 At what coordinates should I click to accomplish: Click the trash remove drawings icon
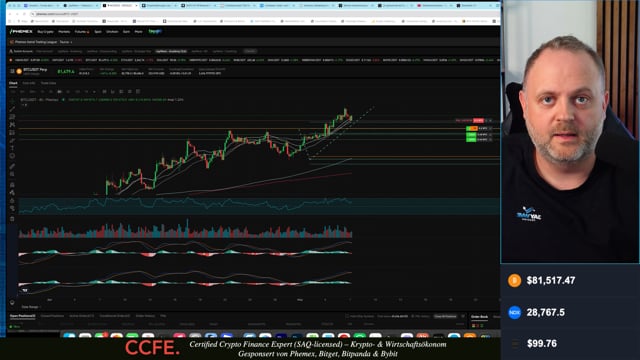12,219
